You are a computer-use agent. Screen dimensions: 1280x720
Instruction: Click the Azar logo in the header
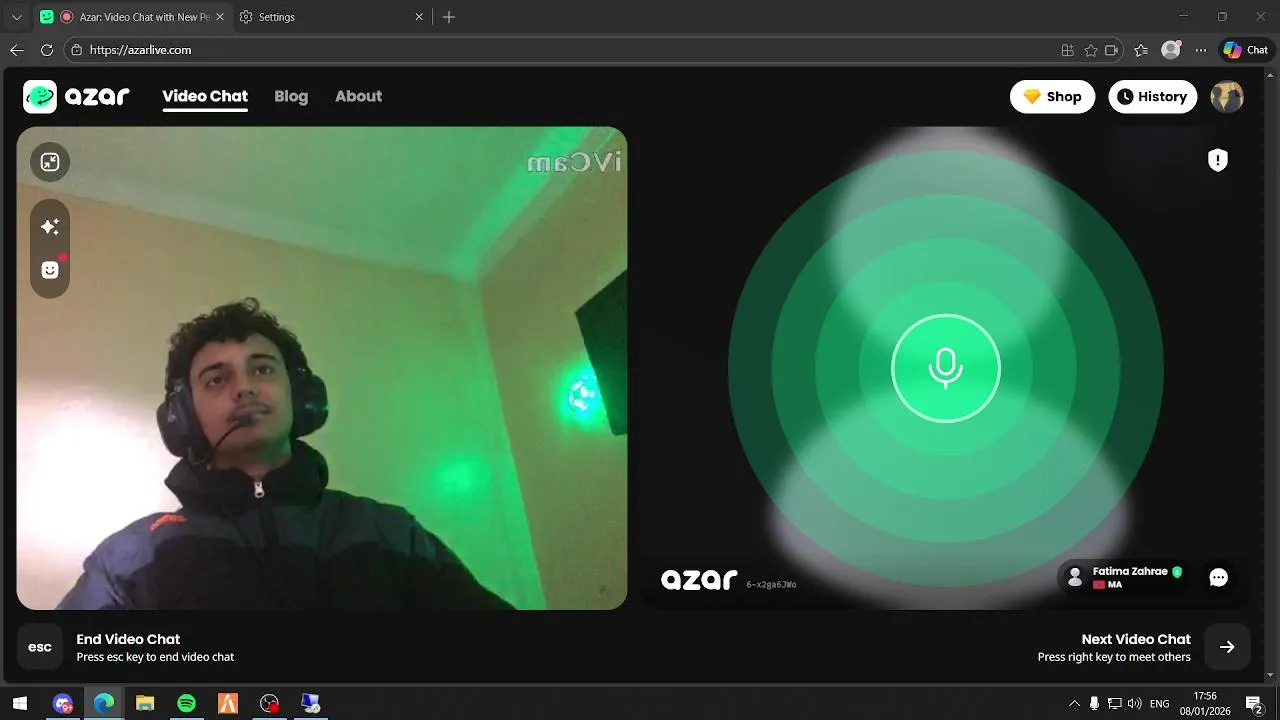pos(77,97)
